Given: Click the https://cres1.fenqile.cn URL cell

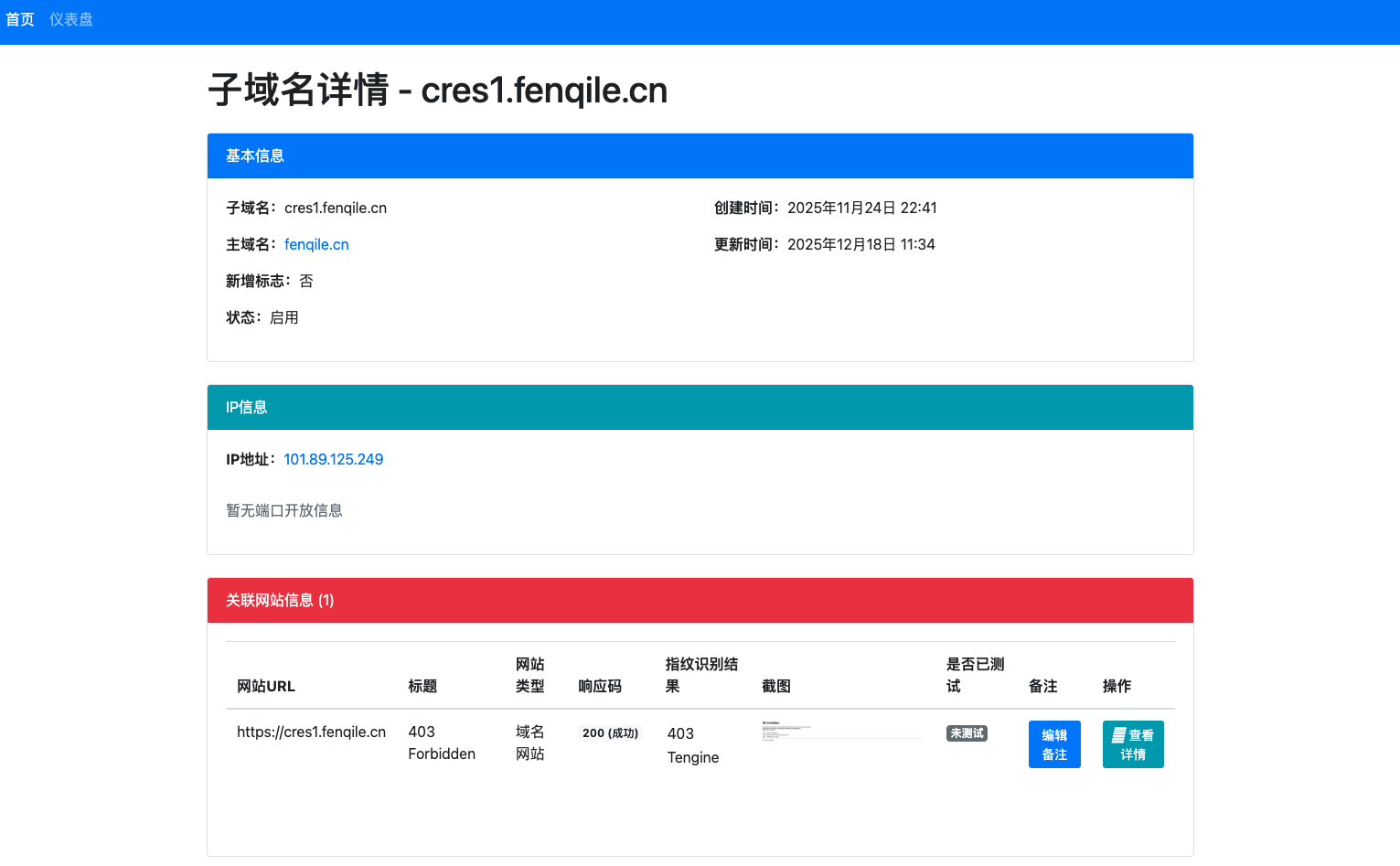Looking at the screenshot, I should point(311,732).
